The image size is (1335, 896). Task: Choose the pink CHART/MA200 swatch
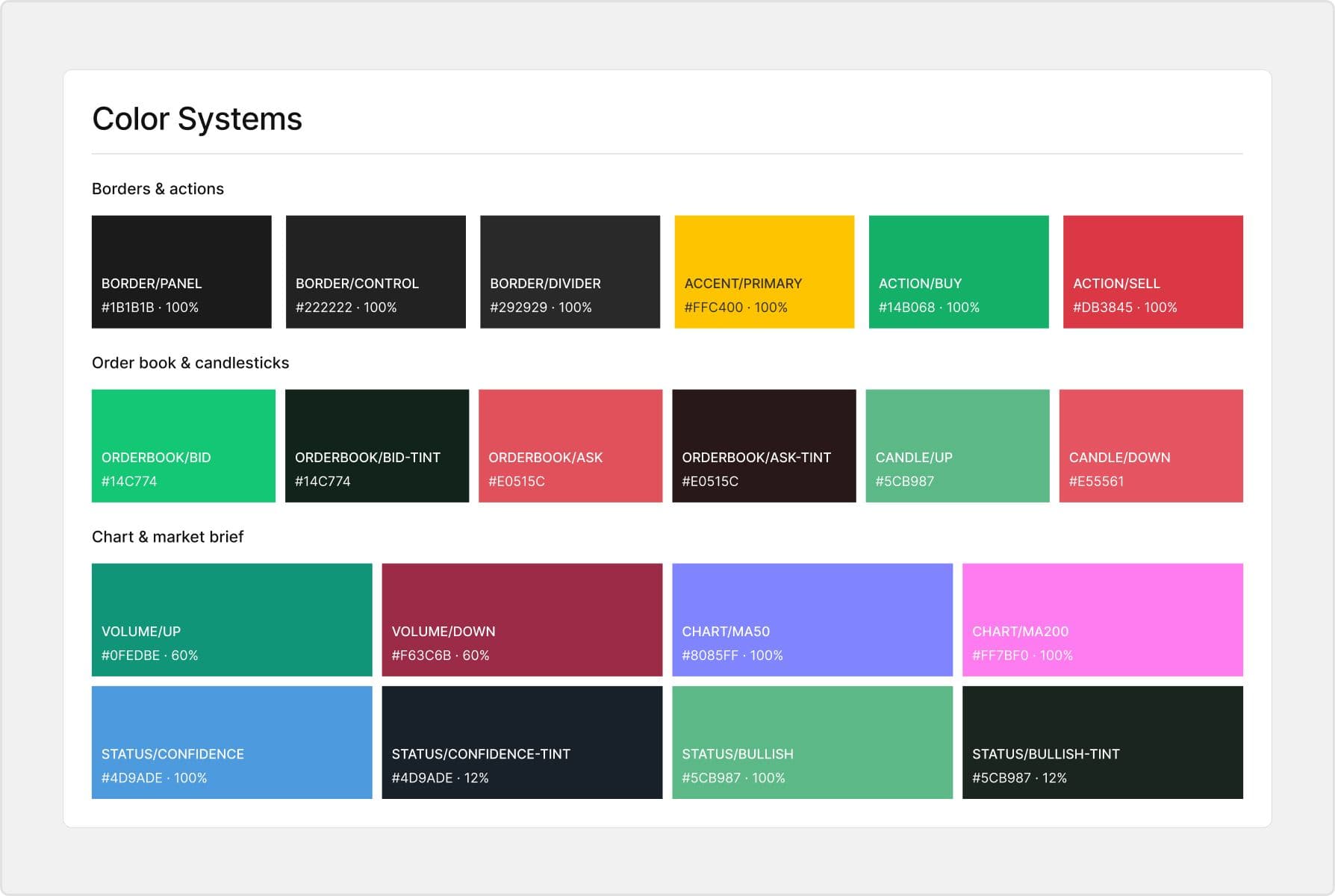click(1103, 620)
